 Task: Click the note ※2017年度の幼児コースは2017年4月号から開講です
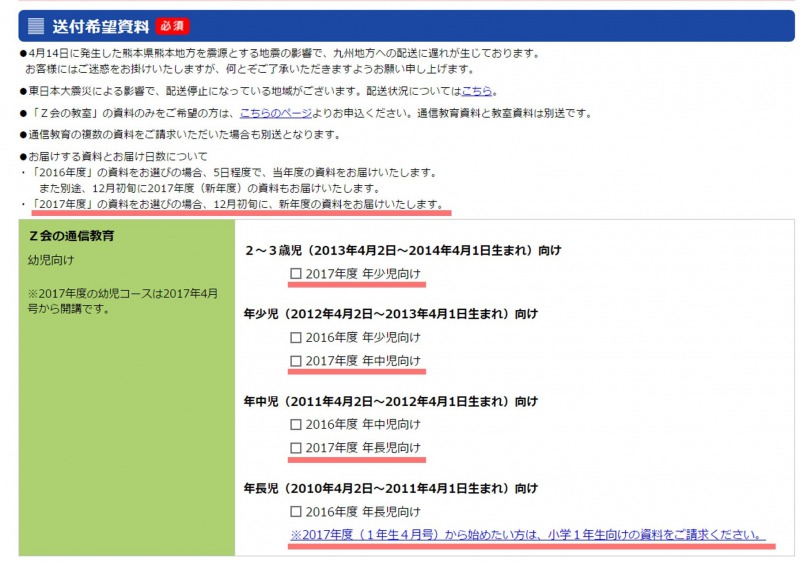click(122, 301)
